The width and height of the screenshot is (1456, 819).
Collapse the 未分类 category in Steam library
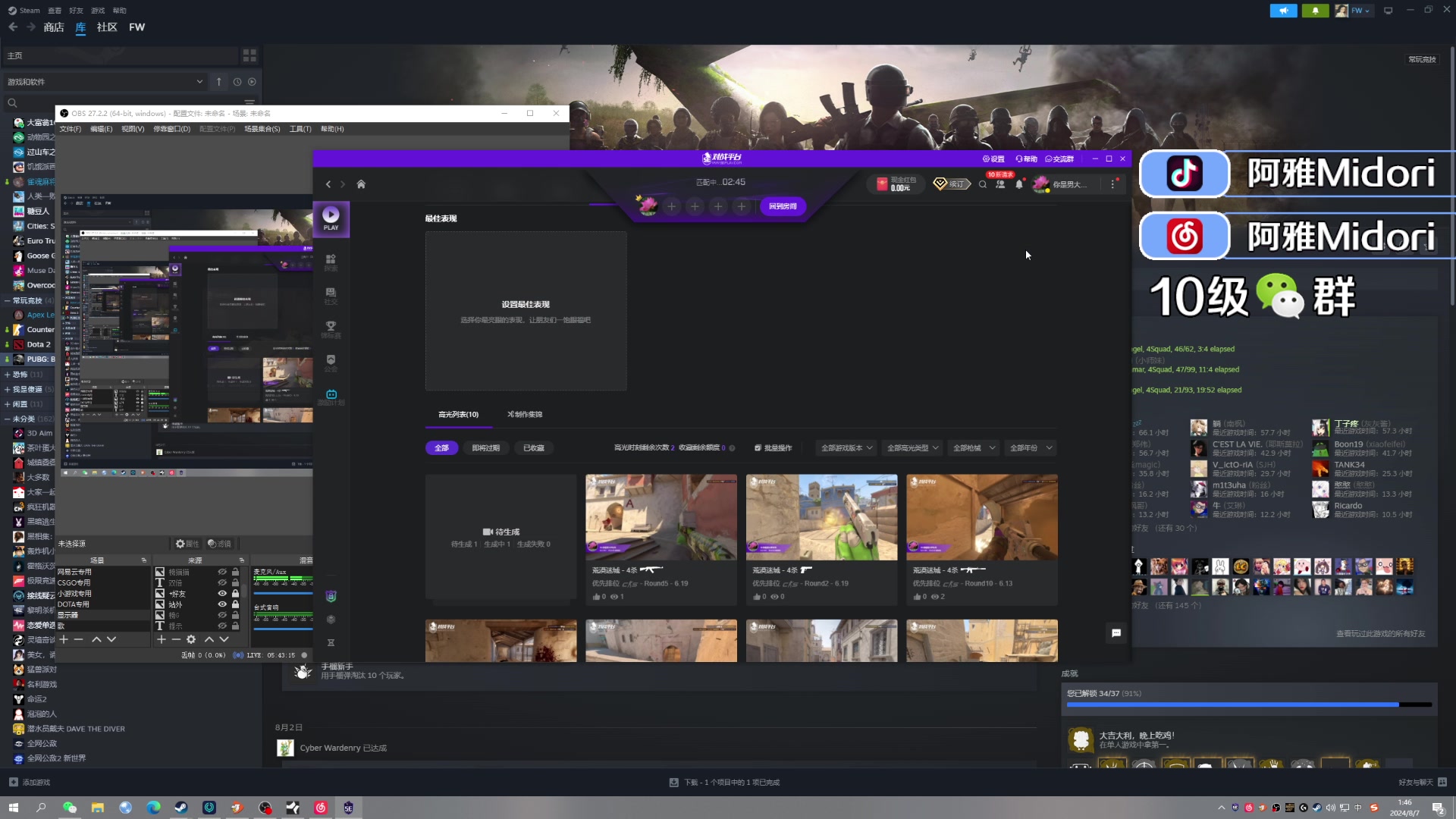coord(8,419)
